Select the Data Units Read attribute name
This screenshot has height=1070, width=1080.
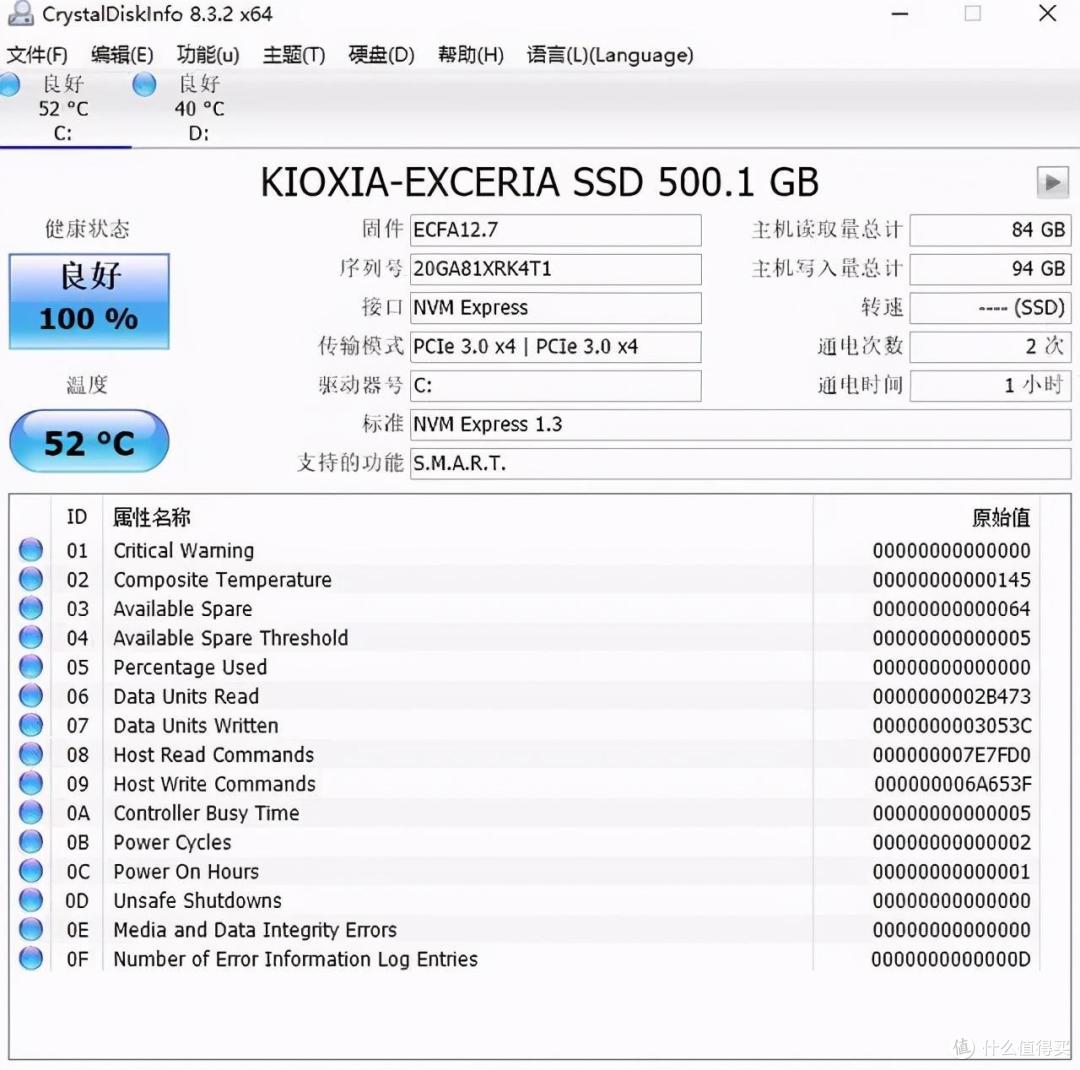coord(186,697)
